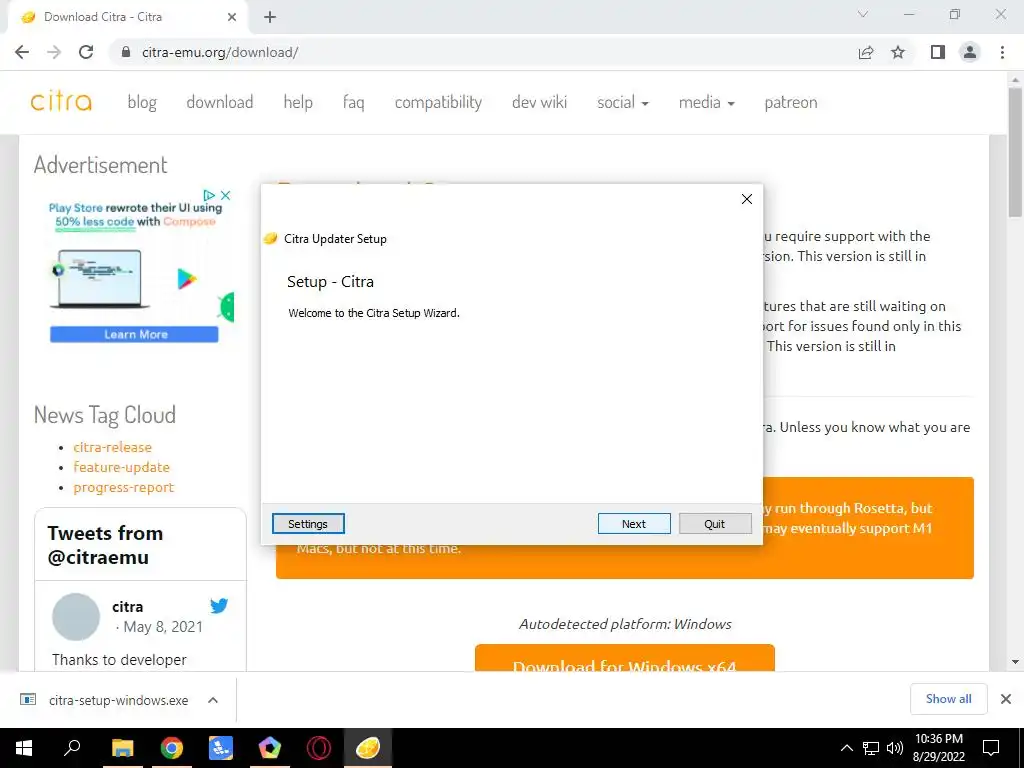Image resolution: width=1024 pixels, height=768 pixels.
Task: Close the Citra Updater Setup dialog
Action: 747,199
